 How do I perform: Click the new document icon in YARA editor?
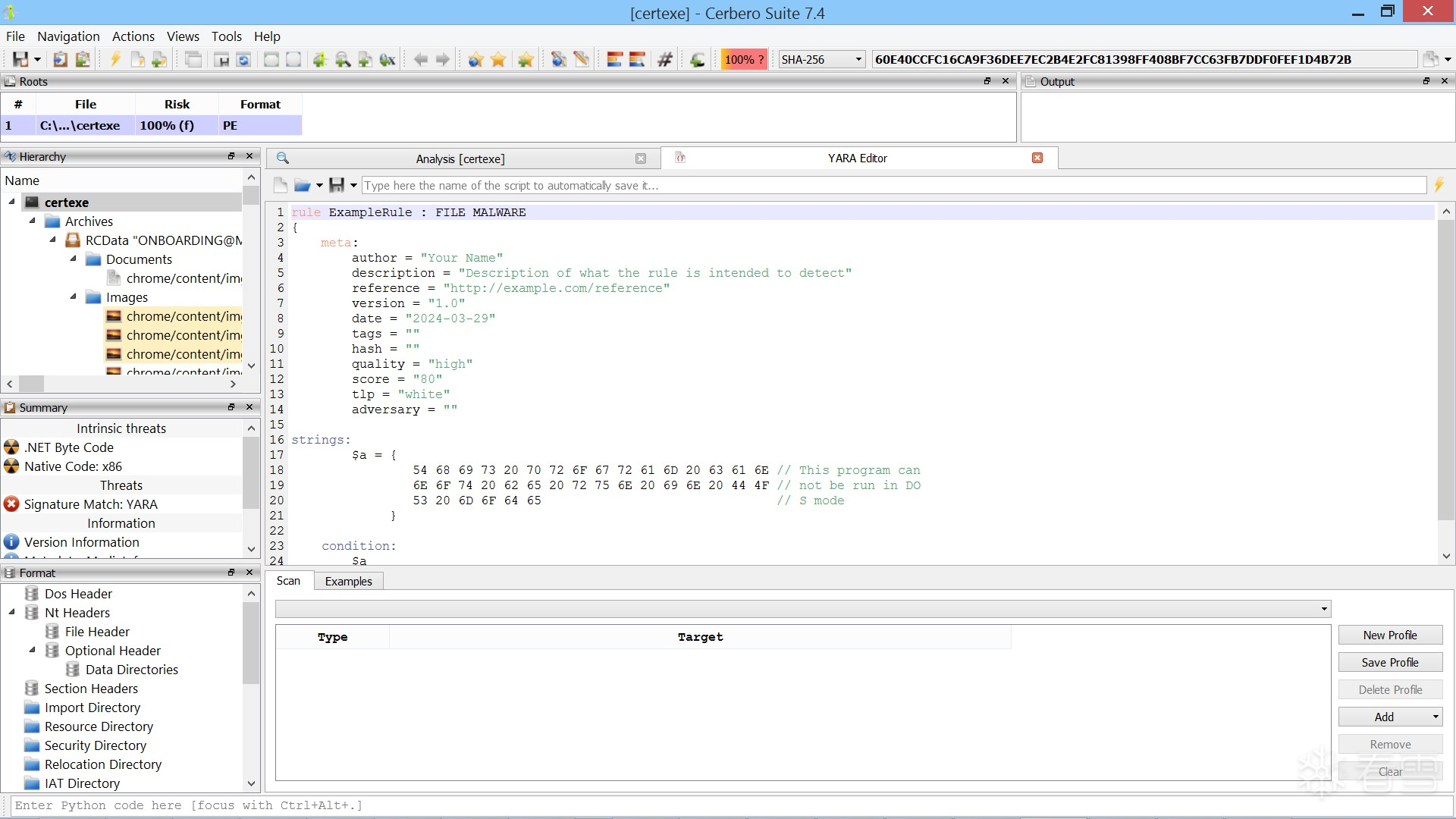click(x=281, y=185)
